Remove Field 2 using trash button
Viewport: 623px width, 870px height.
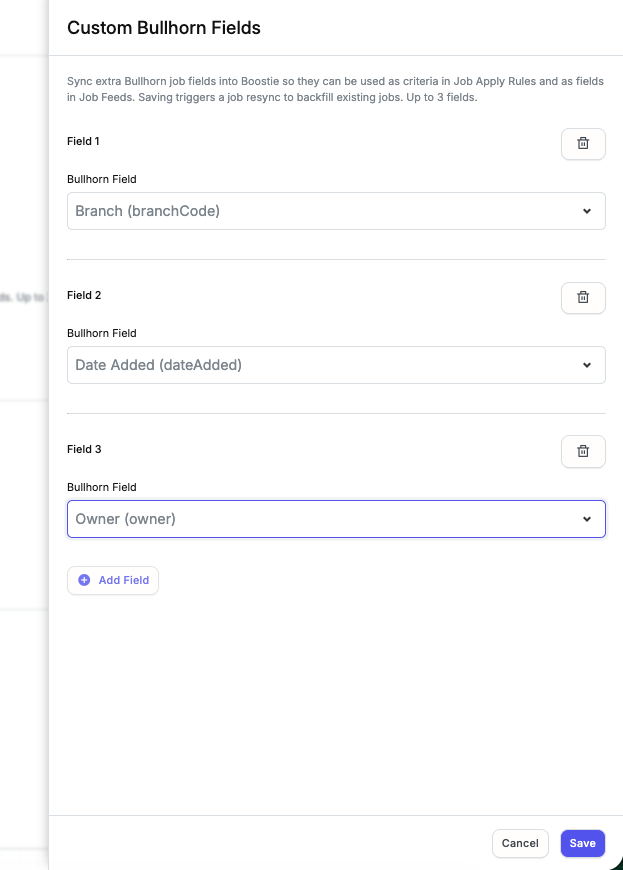583,298
